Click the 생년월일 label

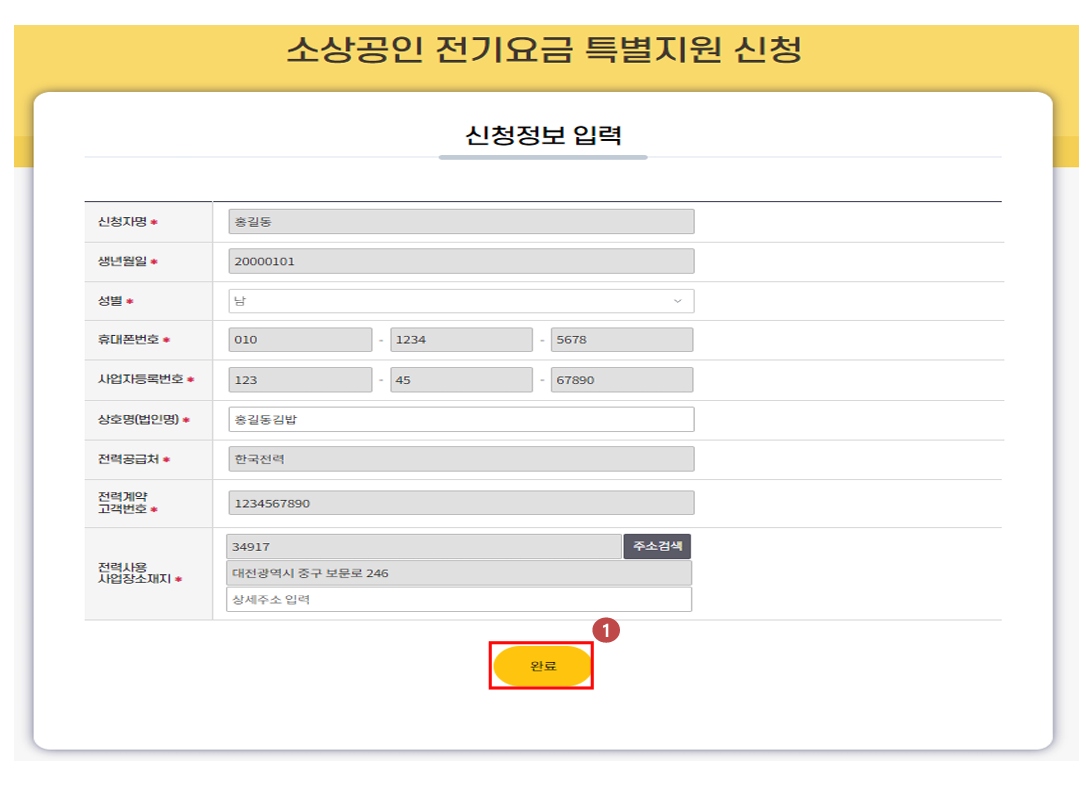[123, 261]
